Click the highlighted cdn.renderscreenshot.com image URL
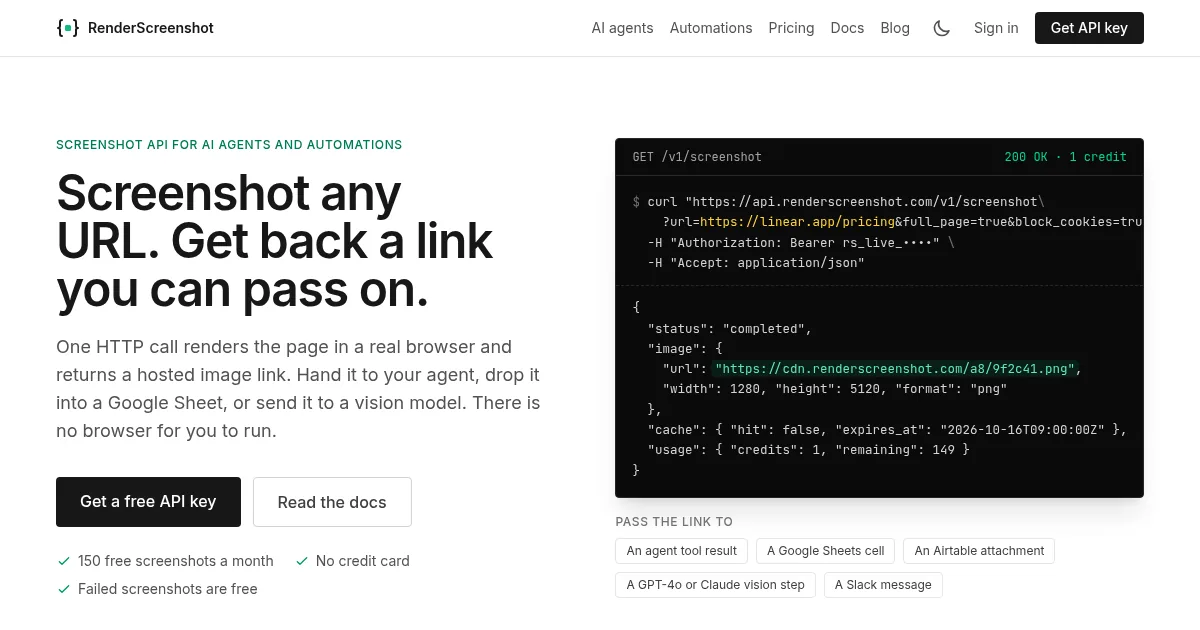1200x630 pixels. 895,369
